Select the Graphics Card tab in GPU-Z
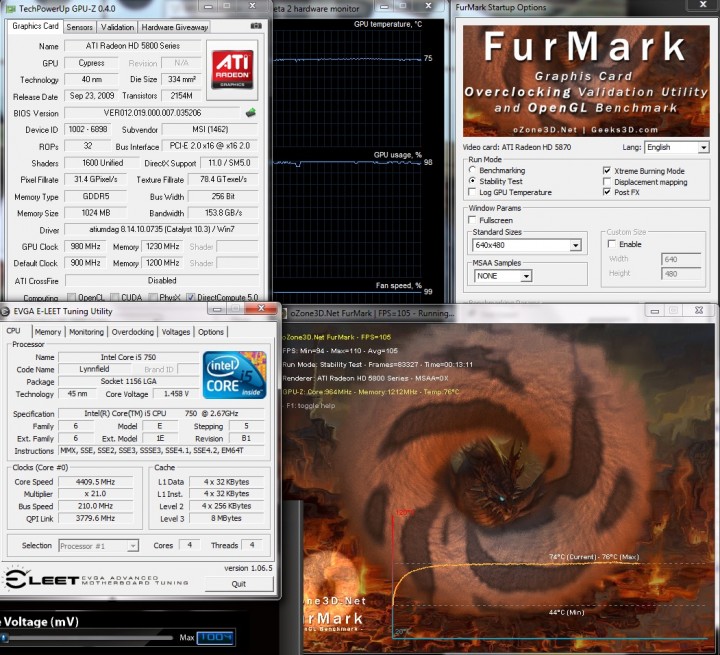This screenshot has height=655, width=720. 35,26
